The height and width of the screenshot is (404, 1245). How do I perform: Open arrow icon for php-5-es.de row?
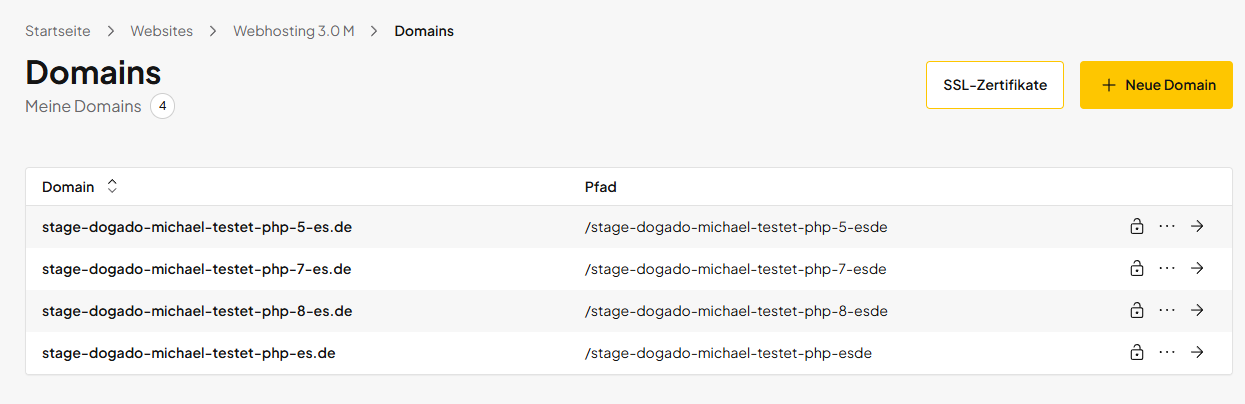[1197, 227]
